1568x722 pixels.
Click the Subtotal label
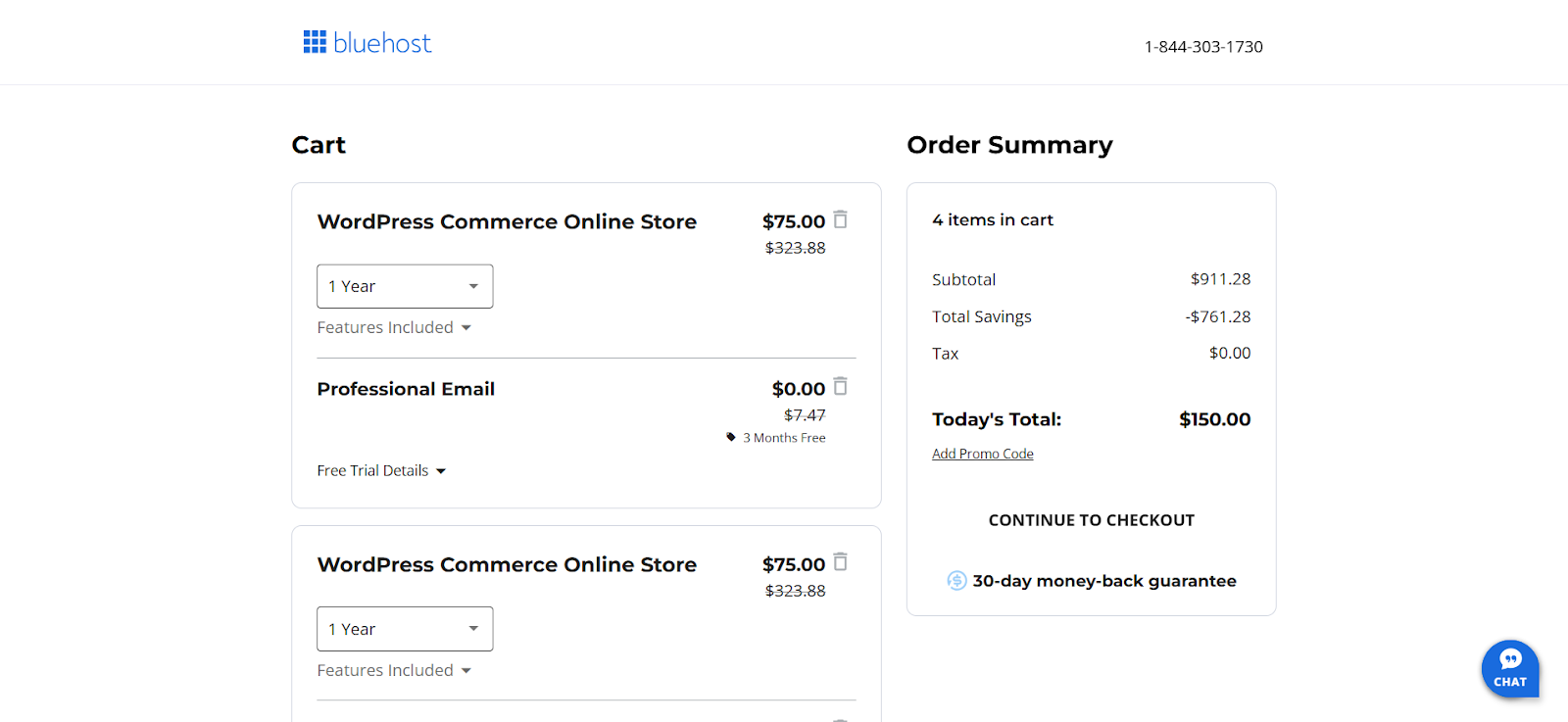click(x=963, y=280)
